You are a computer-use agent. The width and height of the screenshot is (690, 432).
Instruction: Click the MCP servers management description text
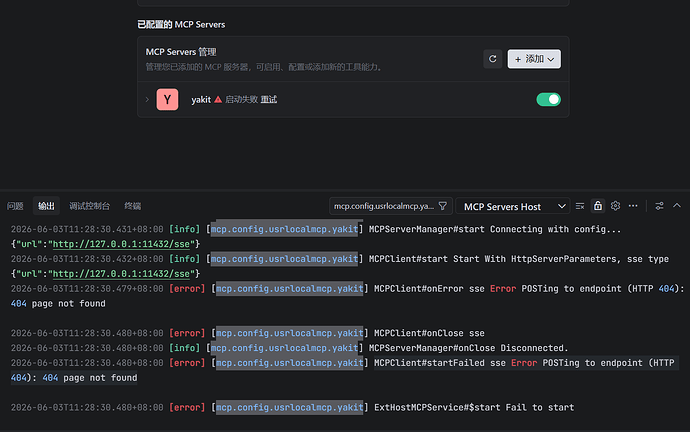[x=264, y=67]
